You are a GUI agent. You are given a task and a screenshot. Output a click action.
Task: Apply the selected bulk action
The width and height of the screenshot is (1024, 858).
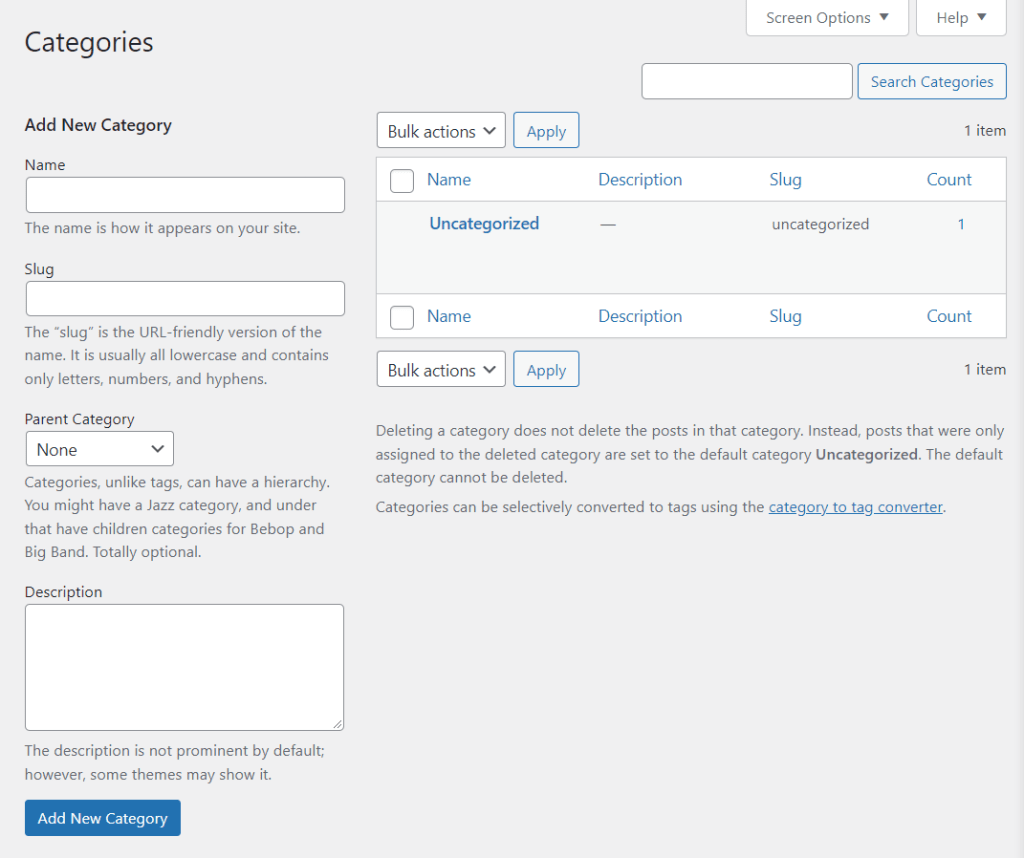tap(545, 130)
